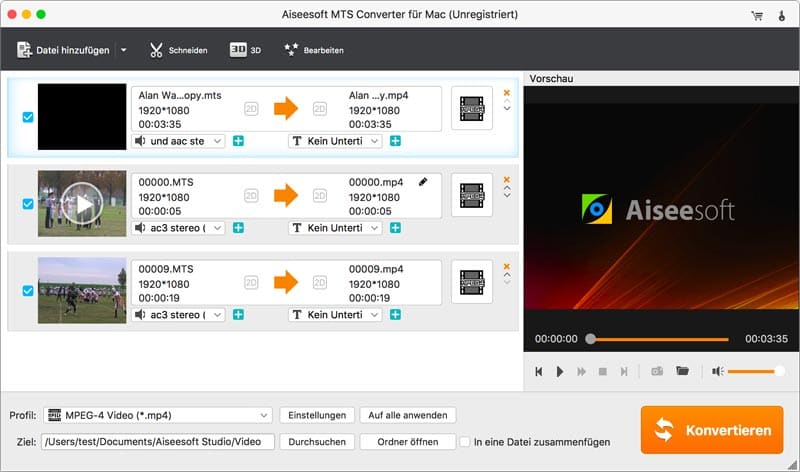The image size is (800, 472).
Task: Add audio track with plus icon for 00000.MTS
Action: 239,228
